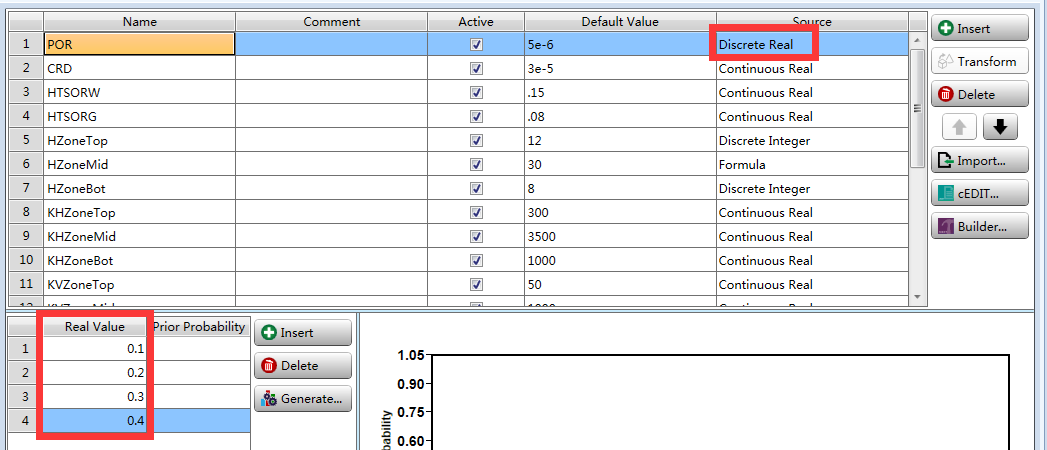Sort by the Default Value column header
The width and height of the screenshot is (1047, 450).
pyautogui.click(x=619, y=21)
